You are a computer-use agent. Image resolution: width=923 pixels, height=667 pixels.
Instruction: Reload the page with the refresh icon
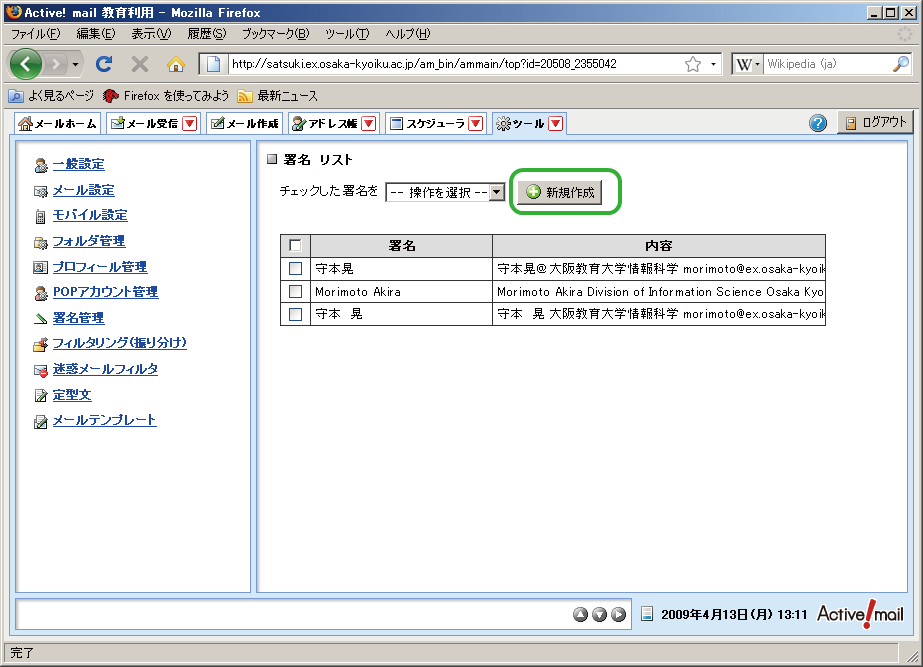click(103, 64)
